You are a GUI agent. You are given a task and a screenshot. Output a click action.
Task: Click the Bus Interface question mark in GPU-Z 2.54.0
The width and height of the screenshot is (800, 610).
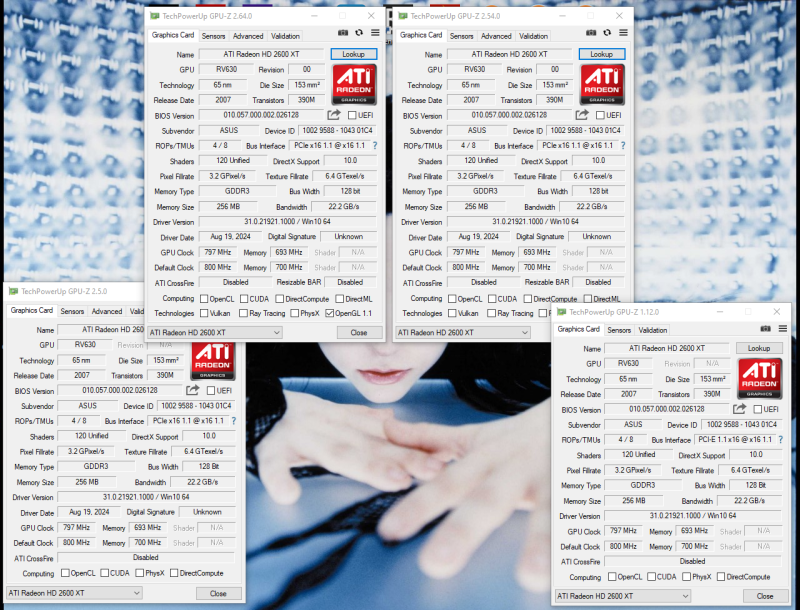tap(623, 145)
